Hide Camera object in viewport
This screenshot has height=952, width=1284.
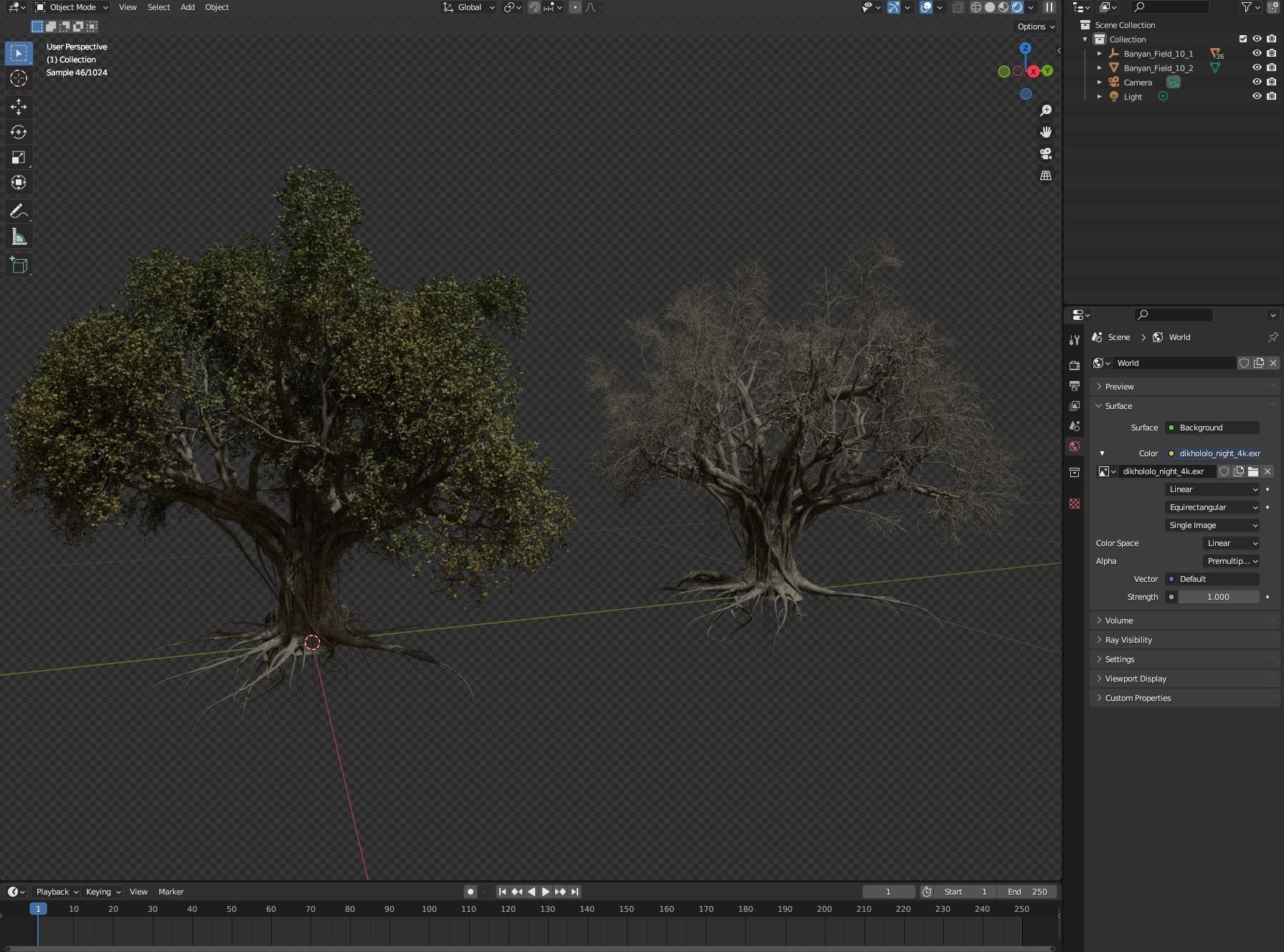(x=1257, y=82)
